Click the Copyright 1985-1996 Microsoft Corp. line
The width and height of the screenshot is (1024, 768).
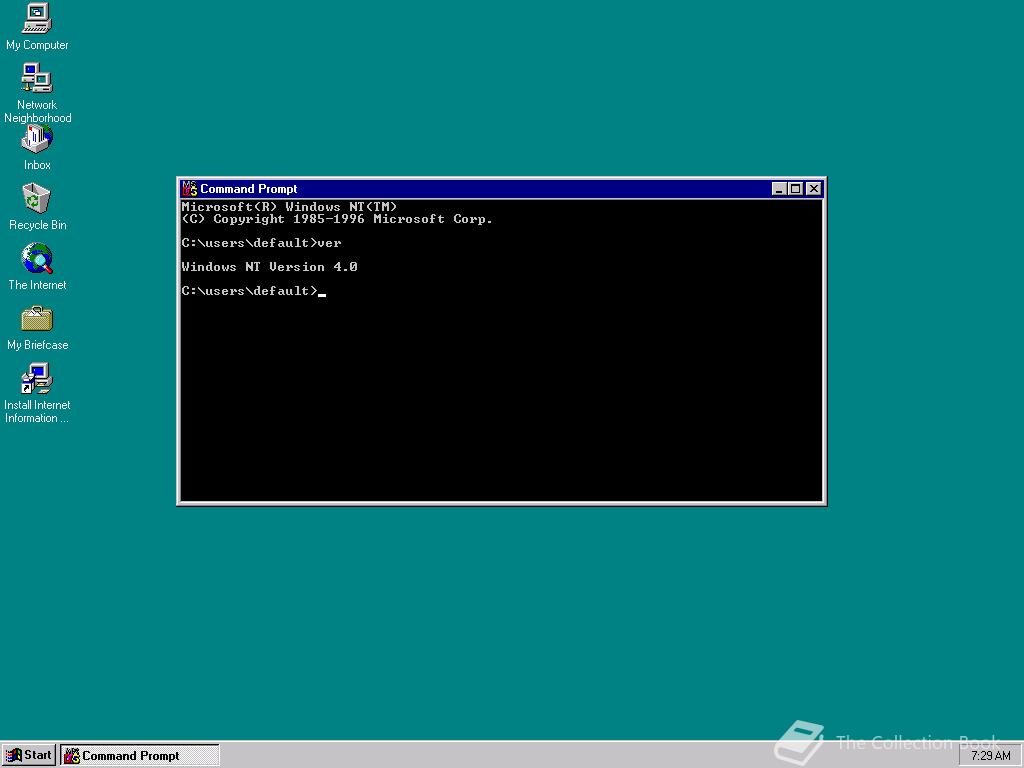point(337,219)
